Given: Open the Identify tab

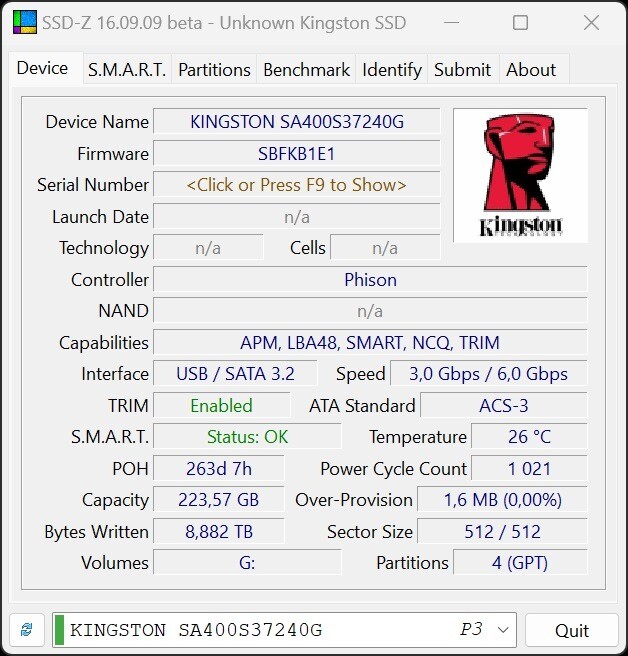Looking at the screenshot, I should click(x=392, y=69).
